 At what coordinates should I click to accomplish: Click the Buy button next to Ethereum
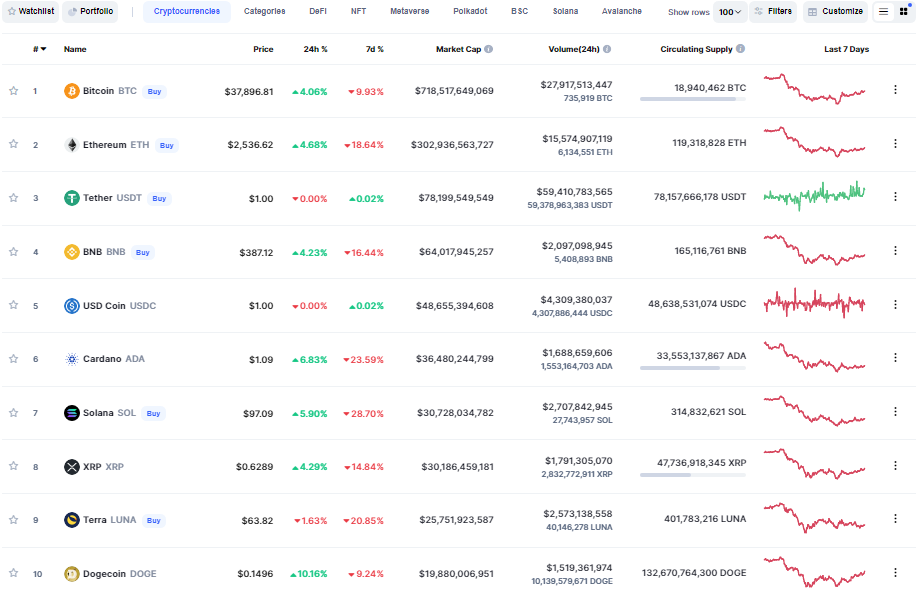pyautogui.click(x=167, y=146)
